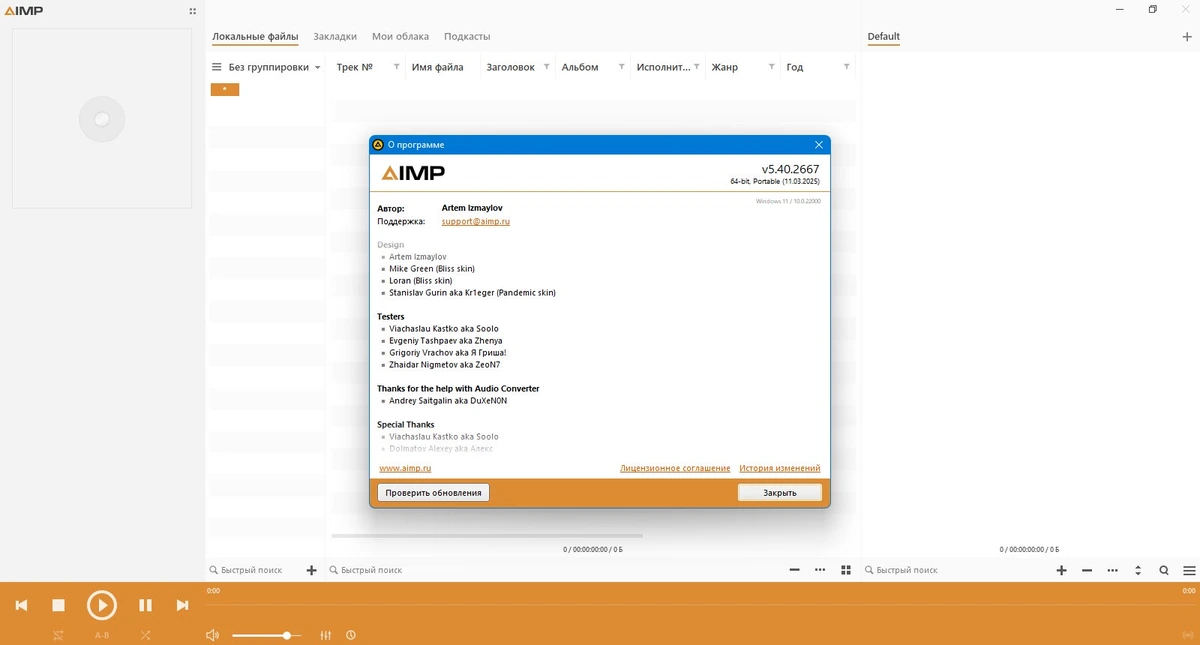Adjust the volume slider

point(267,635)
